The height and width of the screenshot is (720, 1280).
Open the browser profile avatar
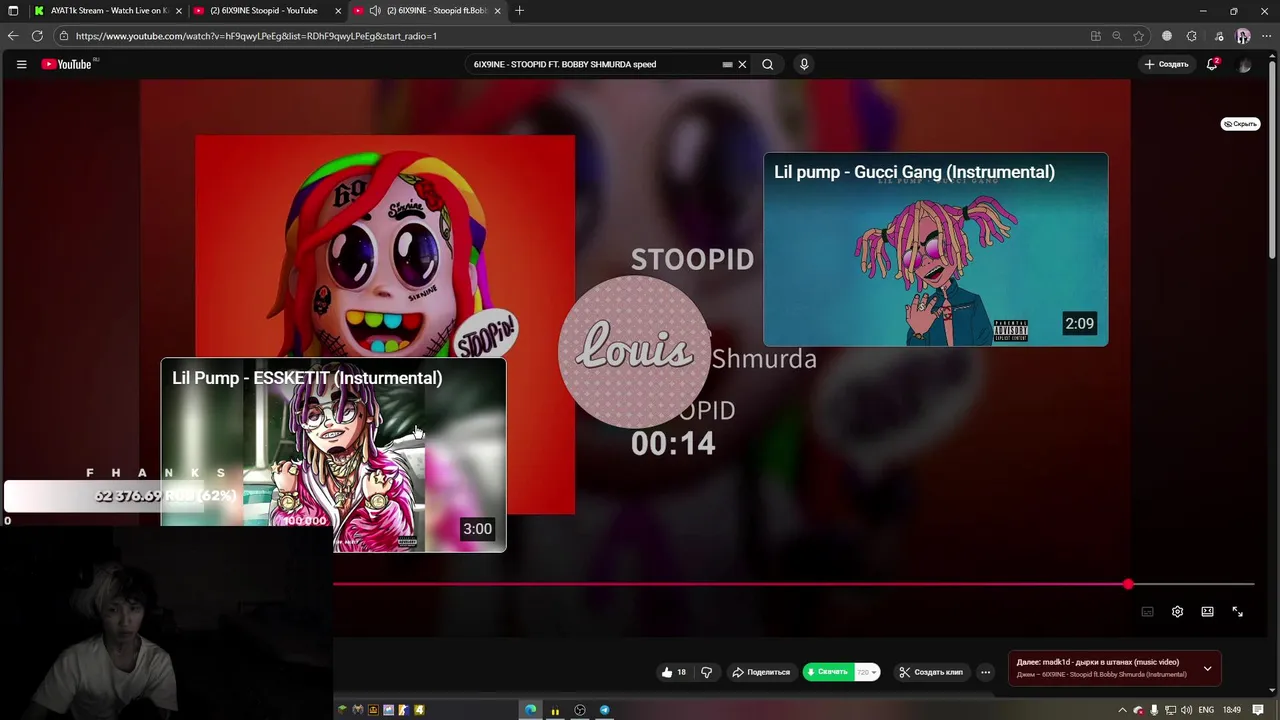click(1243, 36)
